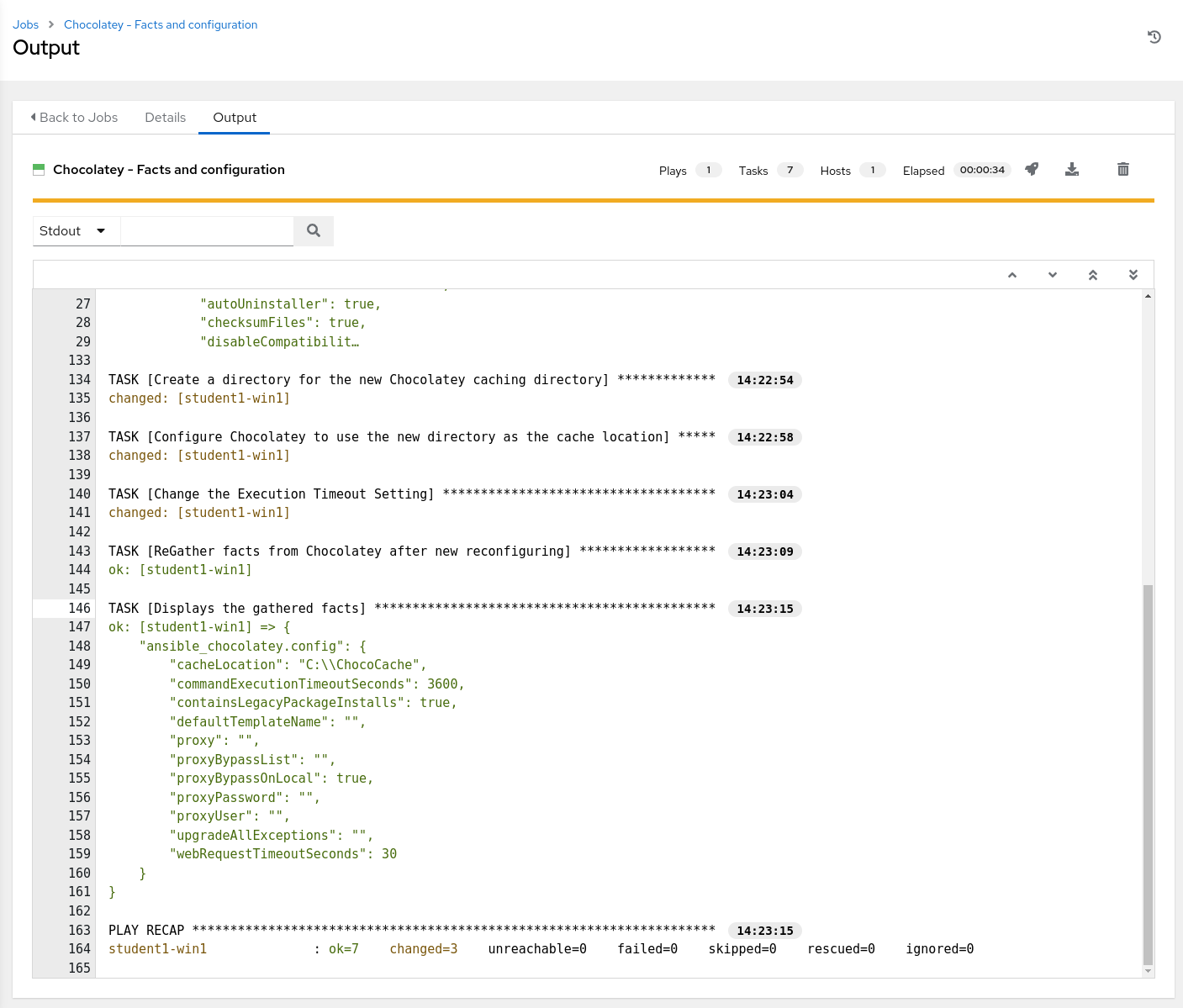Click the cacheLocation C:\\ChocoCache line
Viewport: 1183px width, 1008px height.
point(298,664)
